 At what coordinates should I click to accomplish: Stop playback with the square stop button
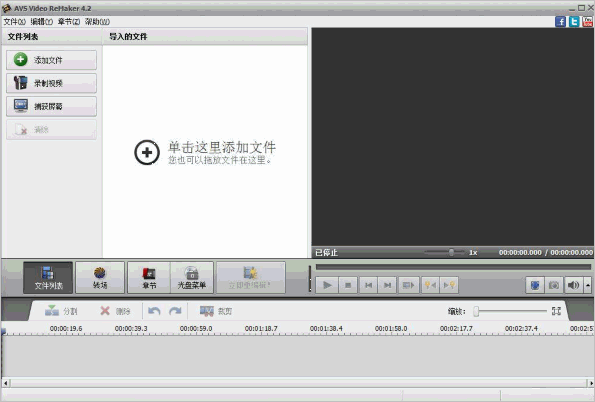coord(348,285)
